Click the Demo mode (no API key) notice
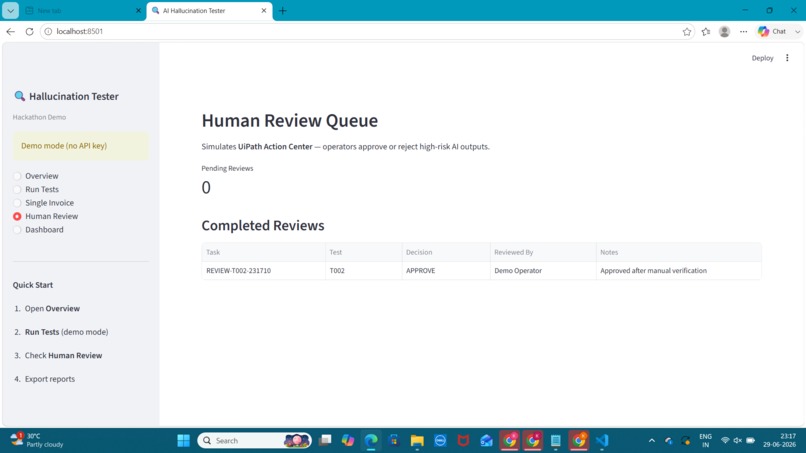The width and height of the screenshot is (806, 453). 81,146
